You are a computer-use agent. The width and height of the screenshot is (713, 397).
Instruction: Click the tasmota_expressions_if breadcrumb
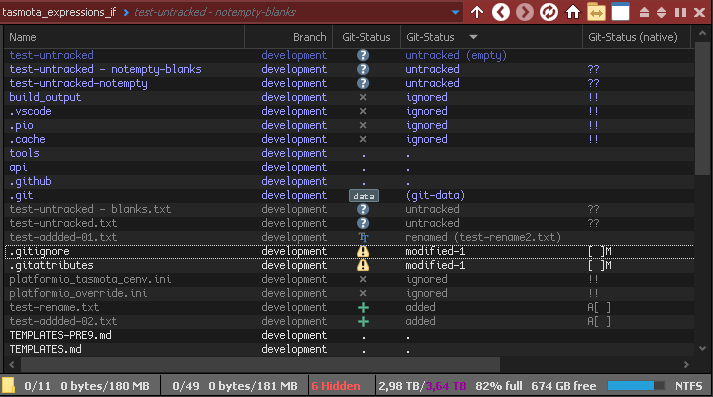tap(59, 12)
